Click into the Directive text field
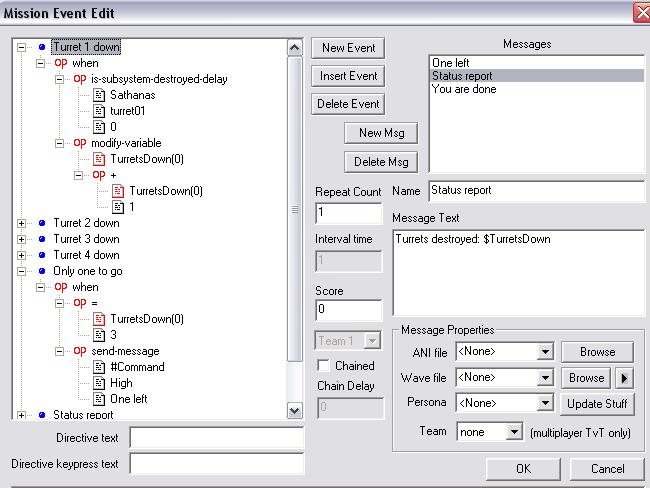Viewport: 650px width, 488px height. click(x=216, y=438)
